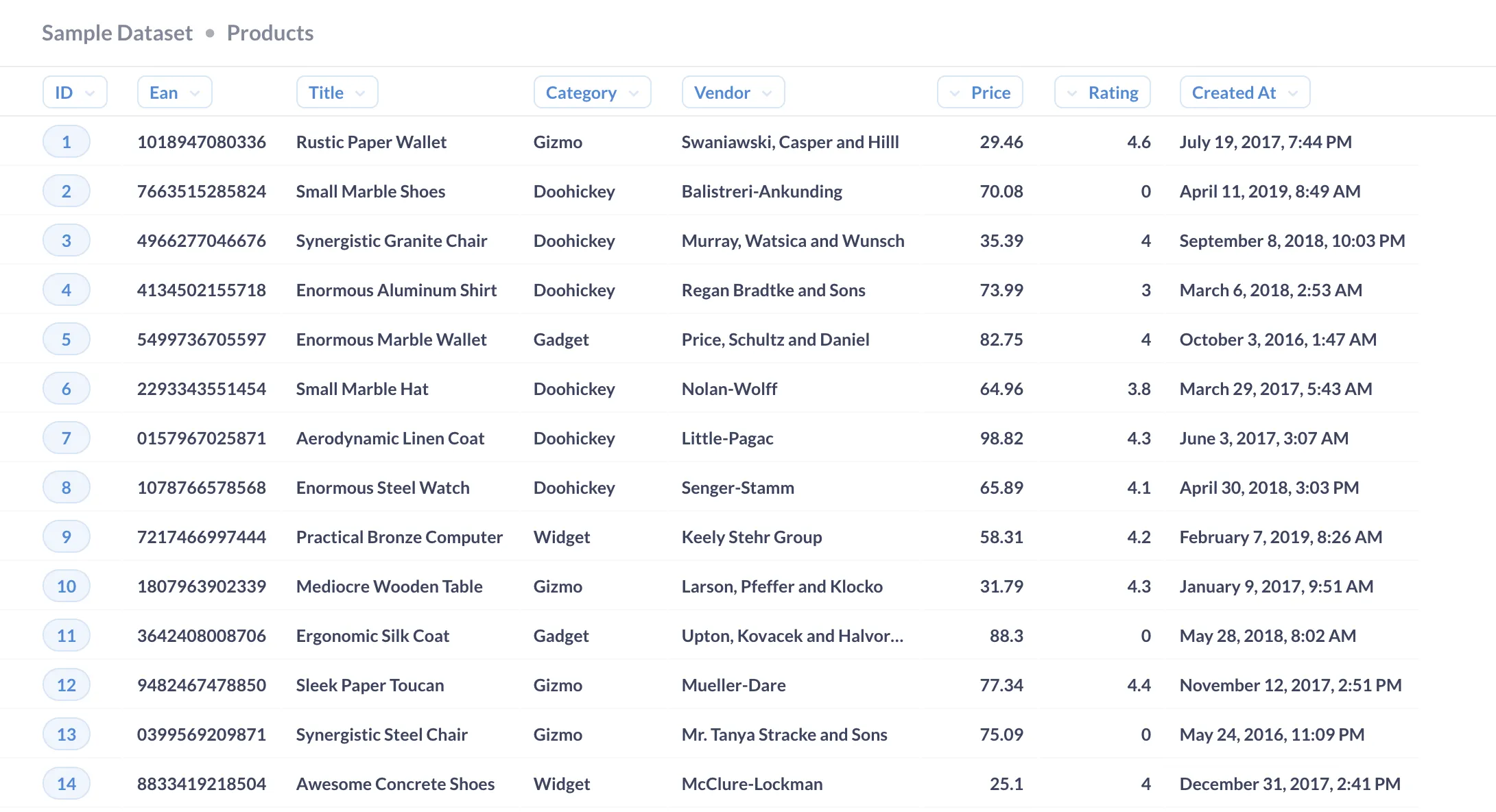The height and width of the screenshot is (812, 1496).
Task: Select the 'Enormous Steel Watch' cell
Action: (x=383, y=488)
